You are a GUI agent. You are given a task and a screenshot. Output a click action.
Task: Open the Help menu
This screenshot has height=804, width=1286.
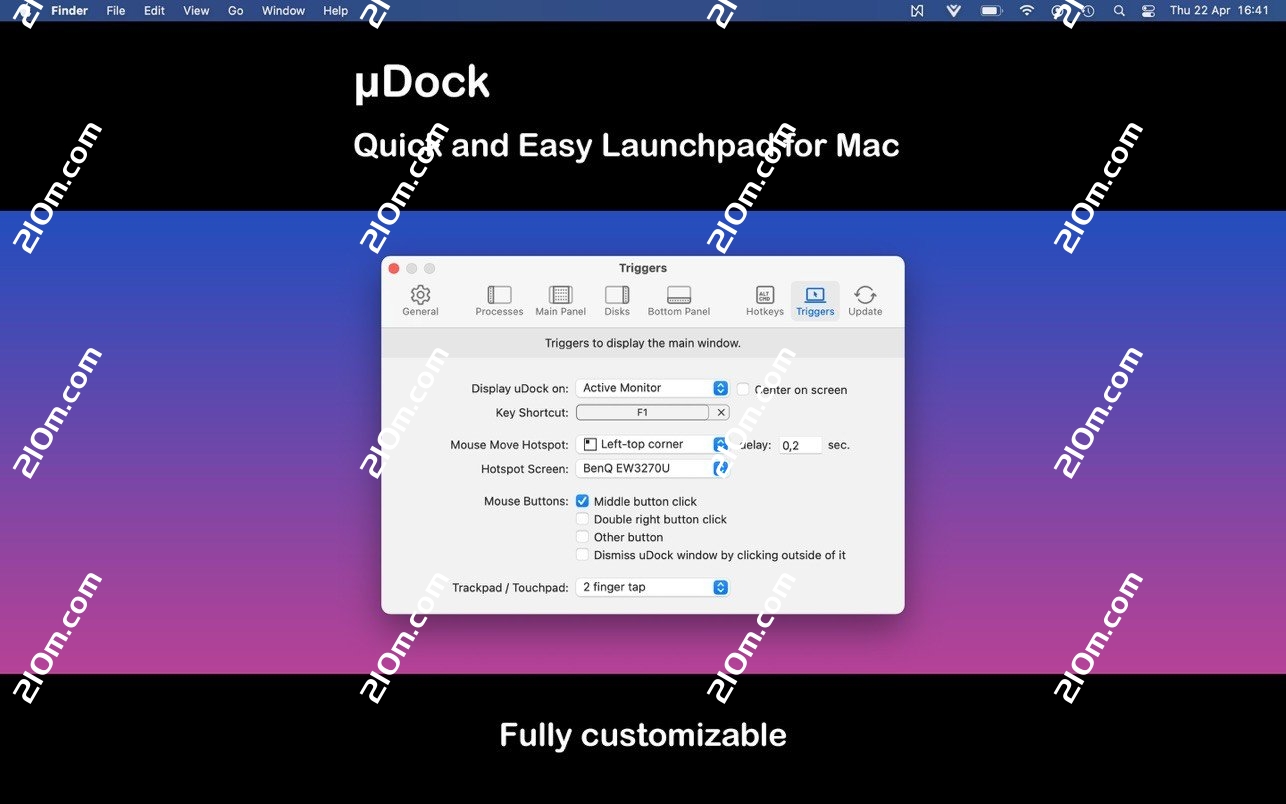tap(335, 11)
